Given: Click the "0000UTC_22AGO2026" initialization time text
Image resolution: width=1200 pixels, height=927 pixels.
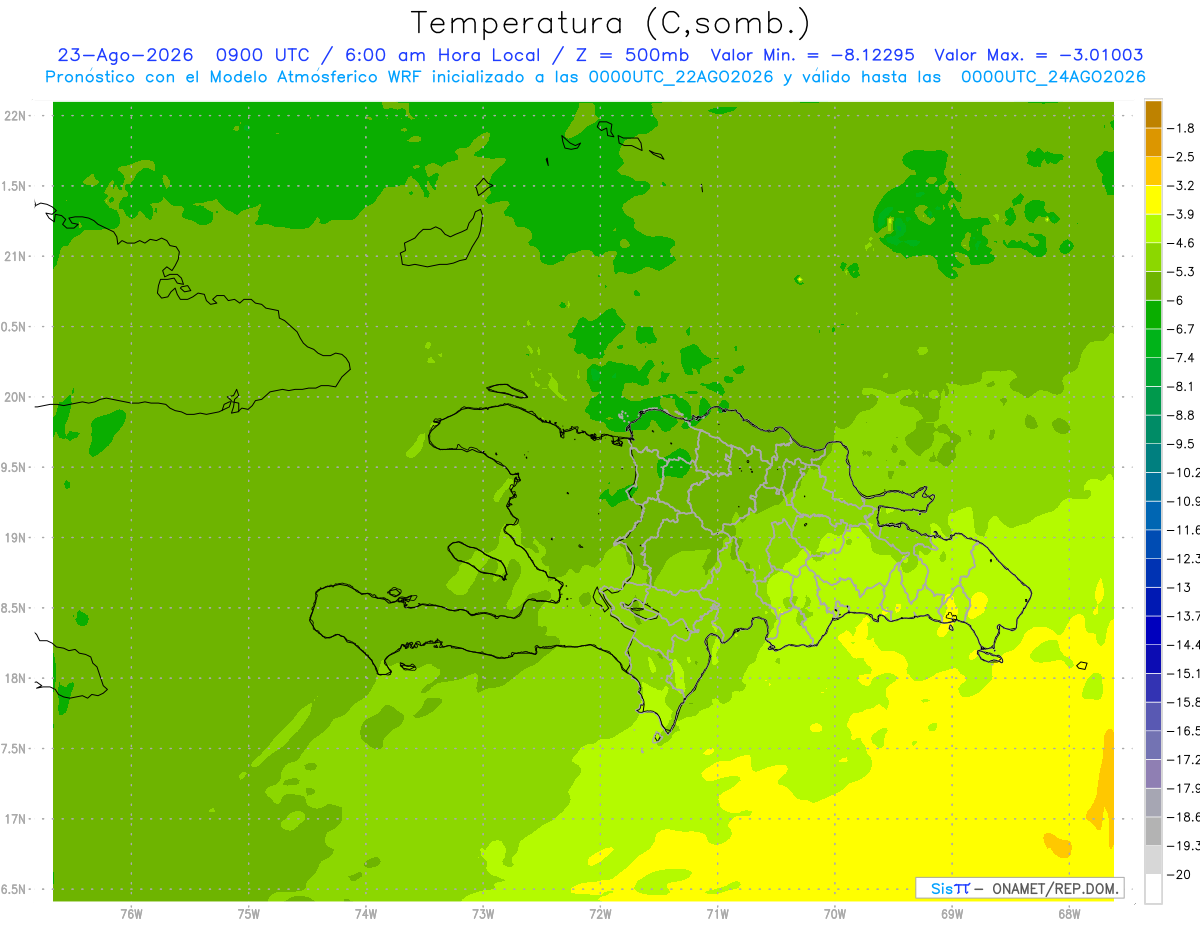Looking at the screenshot, I should tap(681, 77).
